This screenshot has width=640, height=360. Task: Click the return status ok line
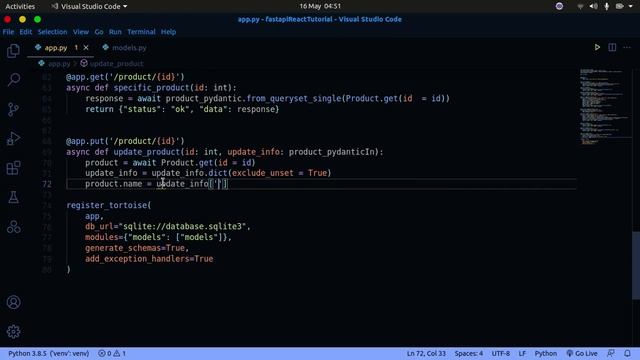point(182,109)
